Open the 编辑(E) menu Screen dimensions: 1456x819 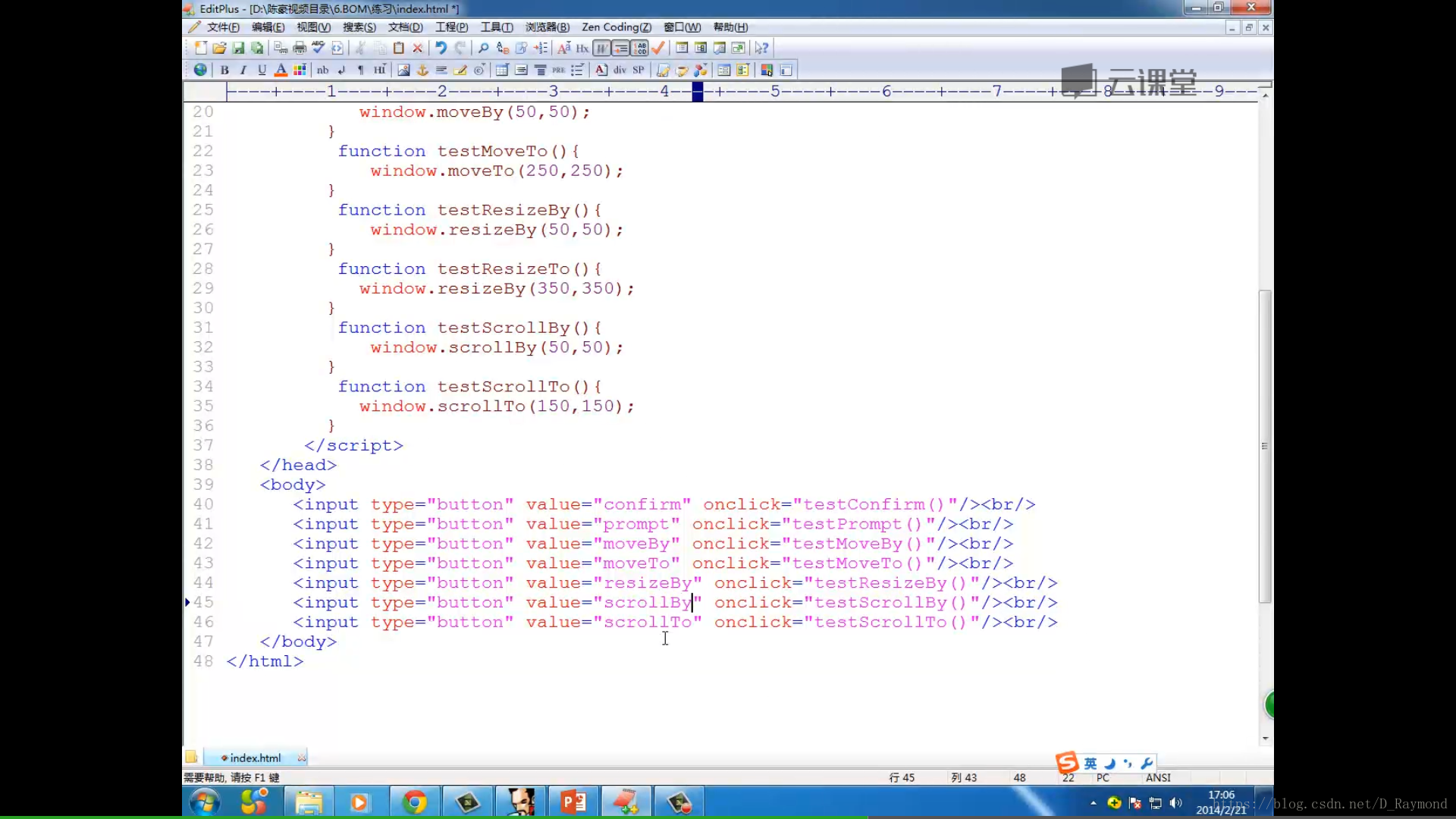pos(268,27)
